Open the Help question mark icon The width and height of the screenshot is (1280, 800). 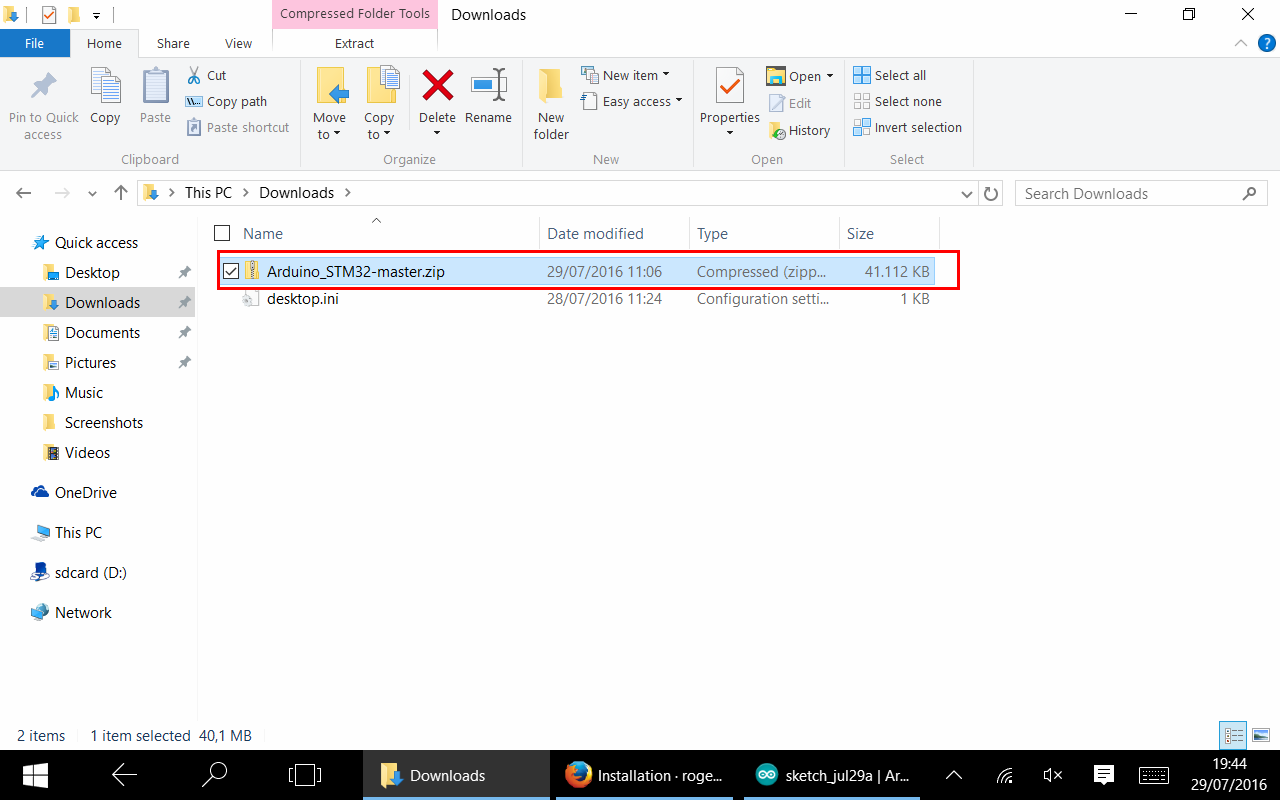coord(1266,44)
